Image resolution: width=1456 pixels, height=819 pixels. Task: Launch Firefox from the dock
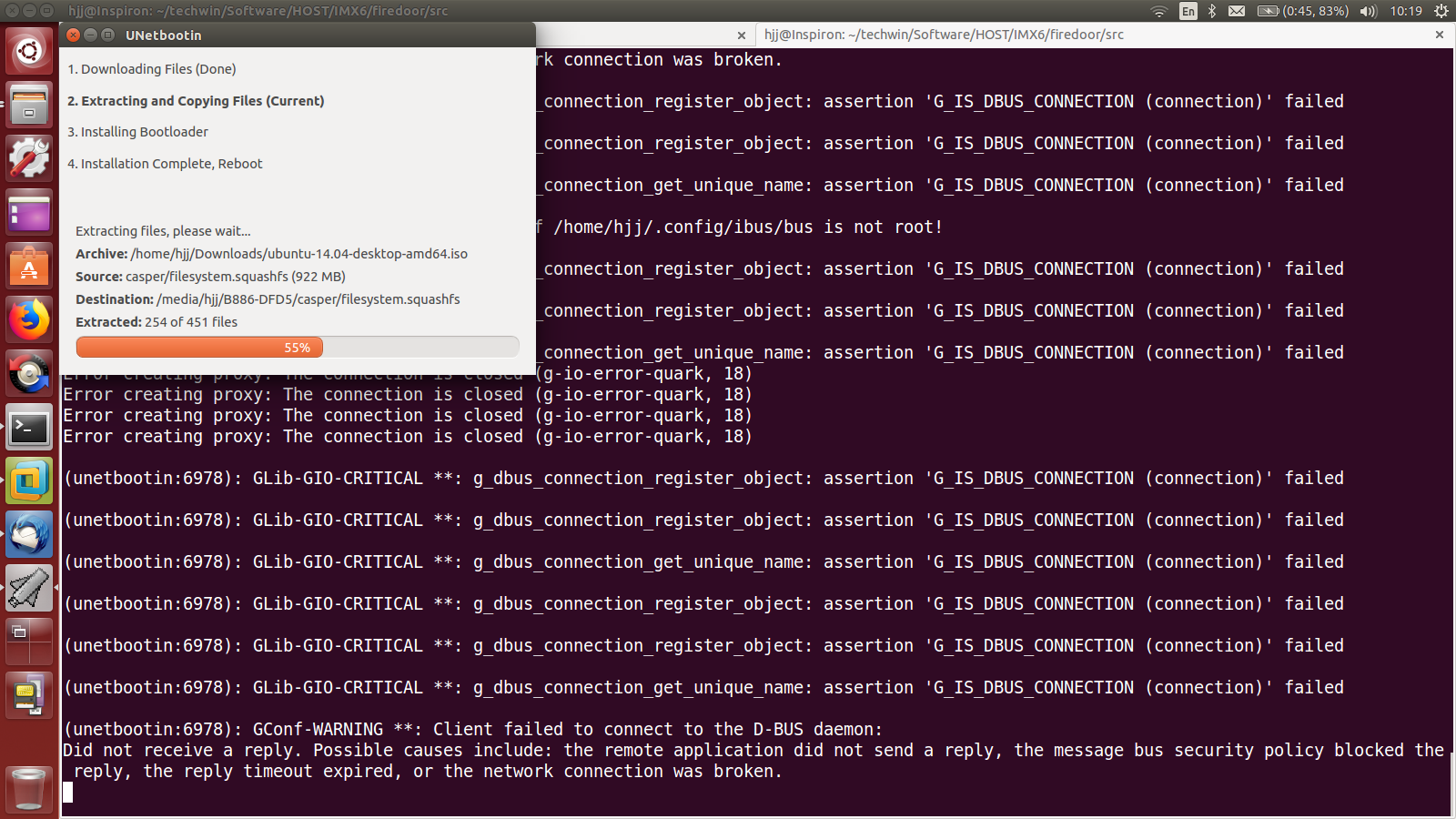[29, 319]
